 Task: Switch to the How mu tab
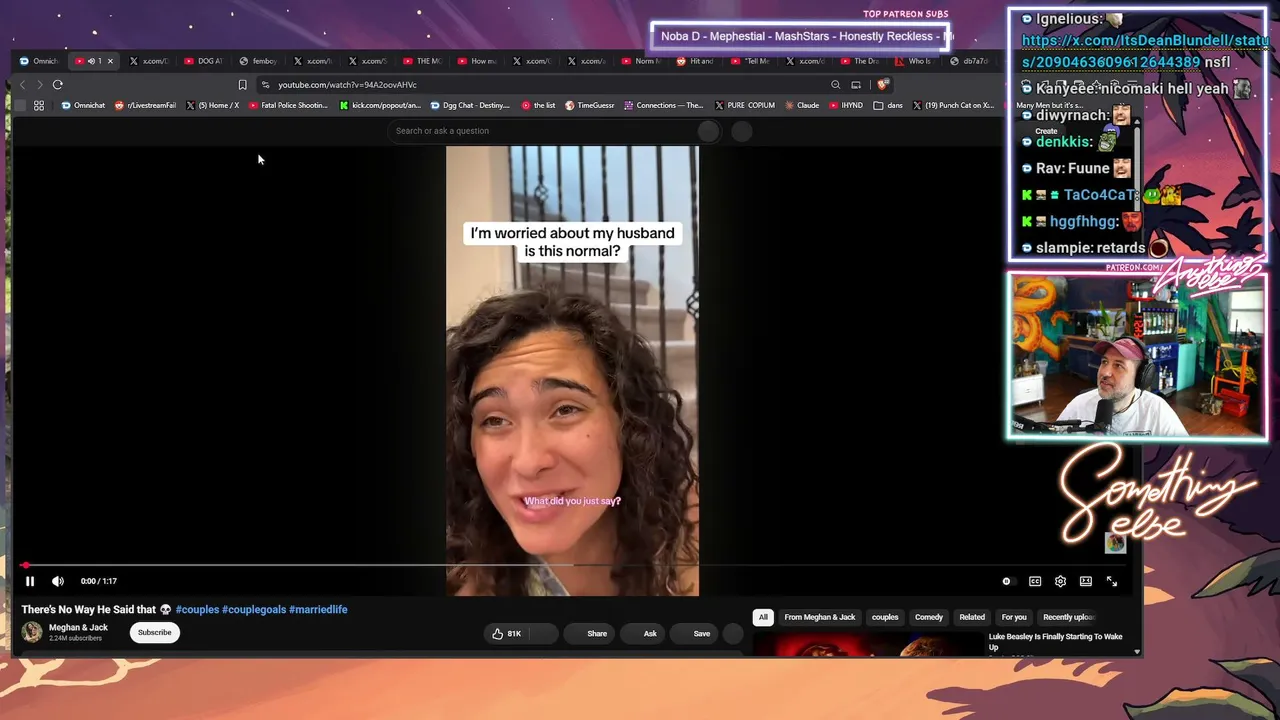[478, 61]
